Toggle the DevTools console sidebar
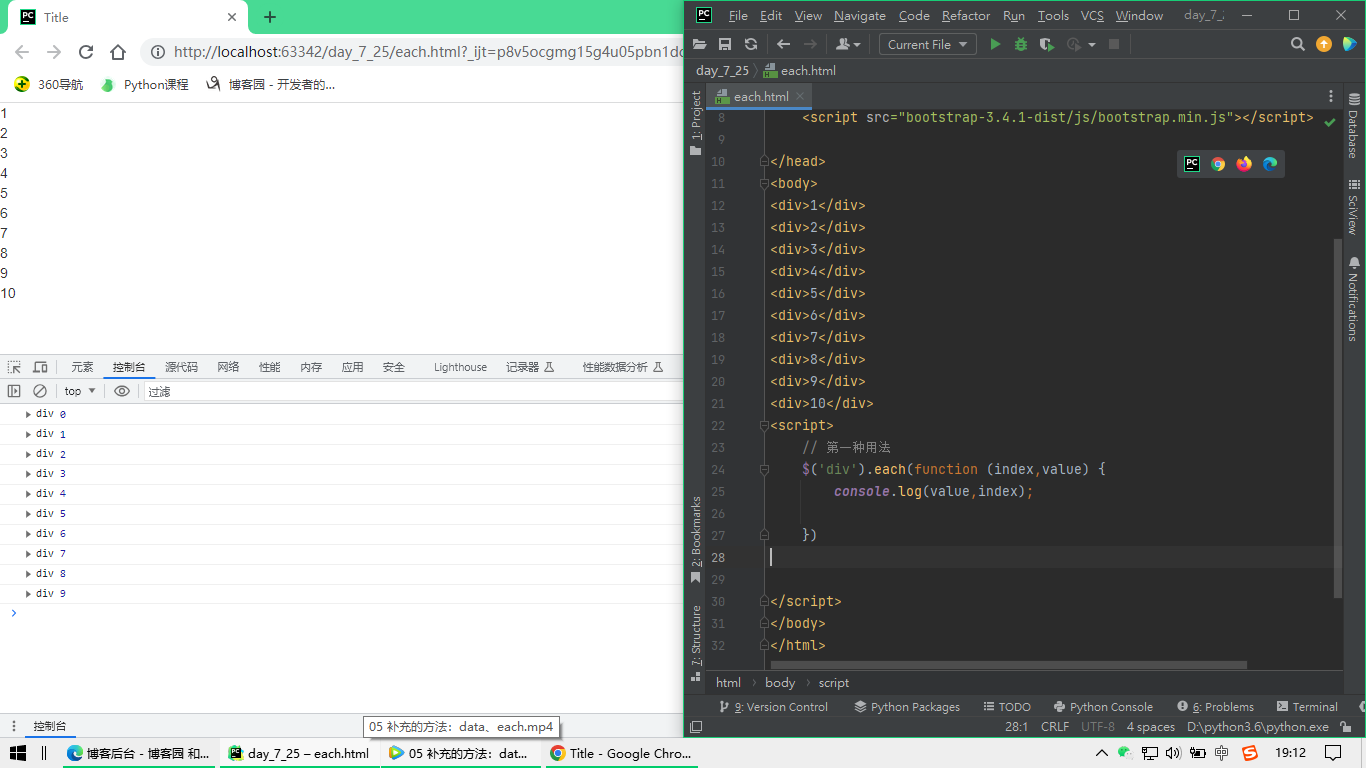 coord(14,391)
